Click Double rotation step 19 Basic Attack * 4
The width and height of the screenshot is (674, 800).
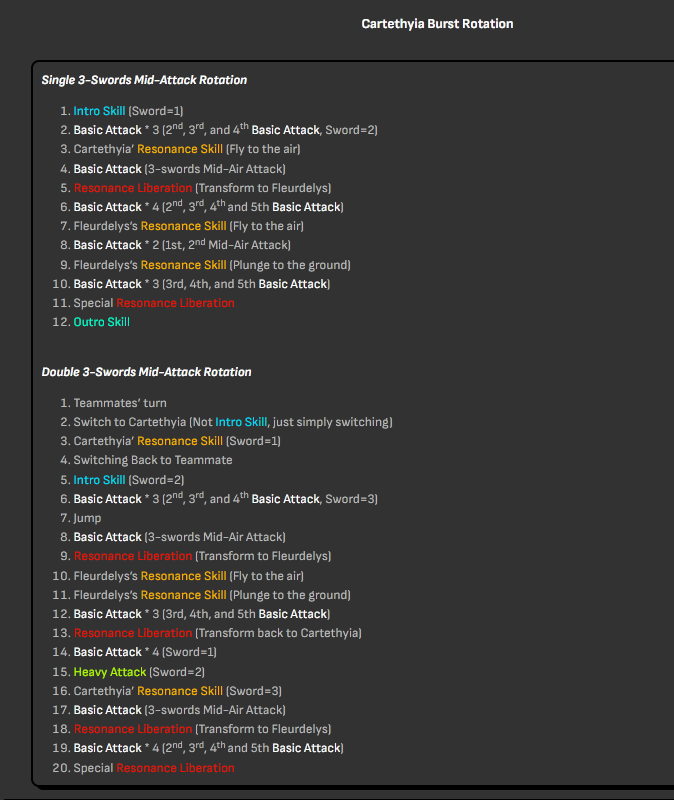[208, 748]
